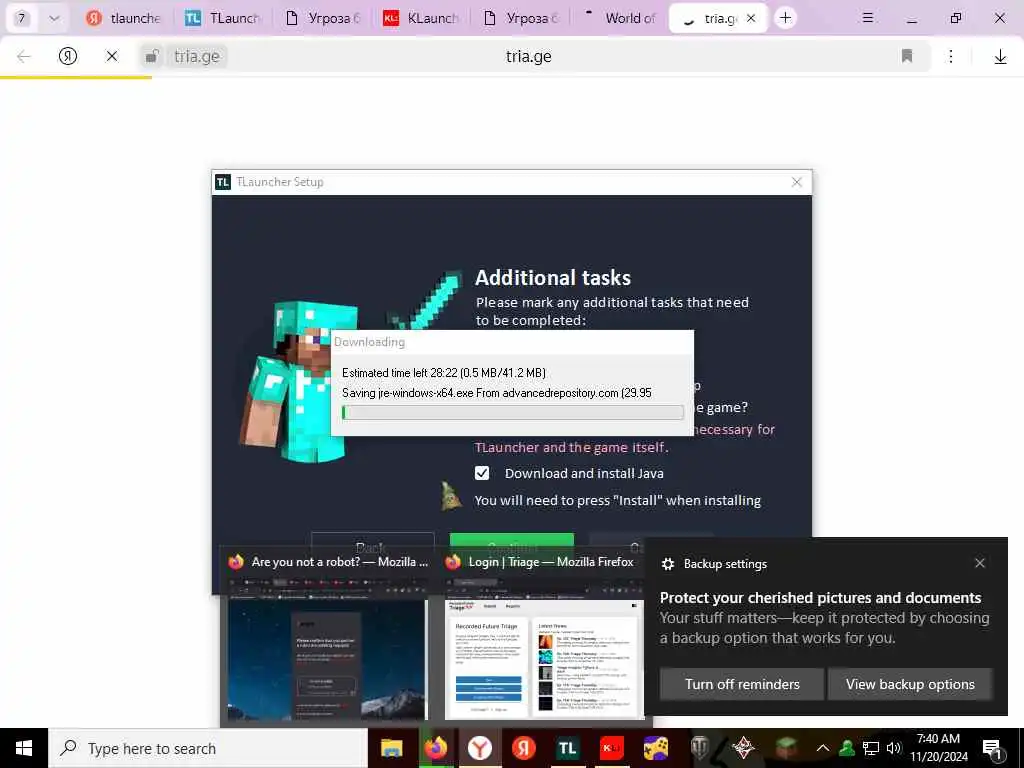The height and width of the screenshot is (768, 1024).
Task: Bookmark the current page
Action: point(906,57)
